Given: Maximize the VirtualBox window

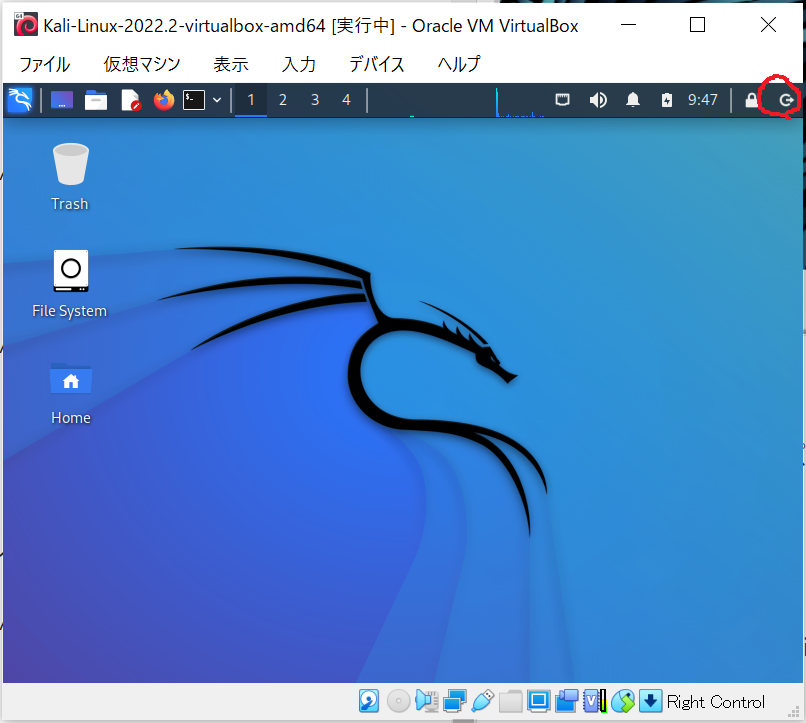Looking at the screenshot, I should 697,25.
